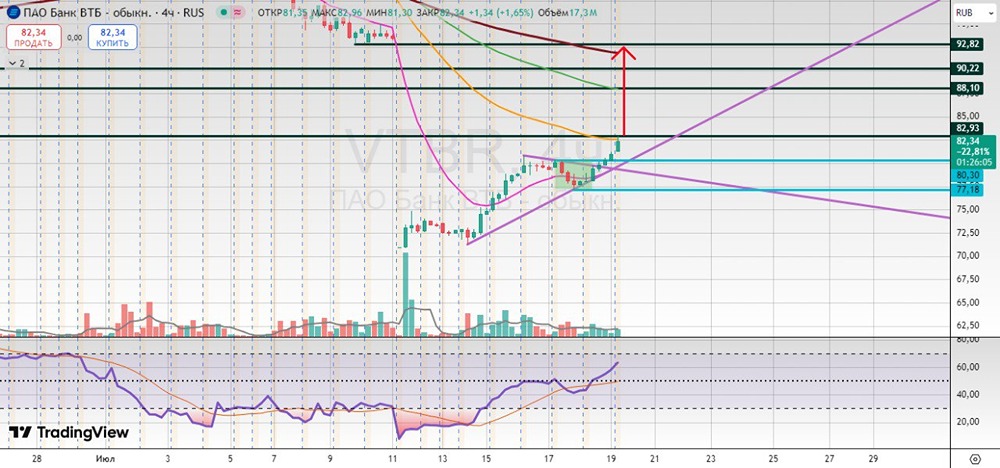The width and height of the screenshot is (1000, 468).
Task: Click the Июл label on time axis
Action: (103, 458)
